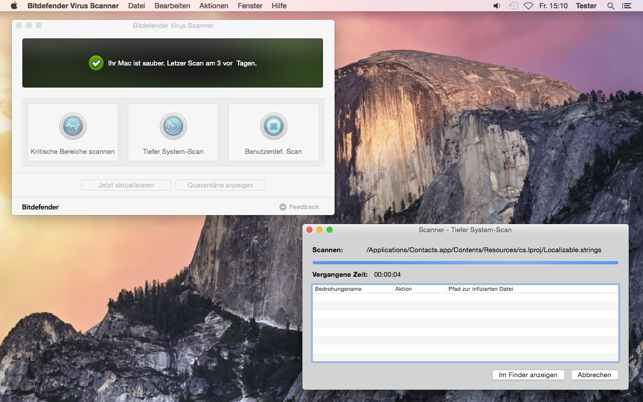The width and height of the screenshot is (643, 402).
Task: Click the volume icon in menu bar
Action: click(497, 6)
